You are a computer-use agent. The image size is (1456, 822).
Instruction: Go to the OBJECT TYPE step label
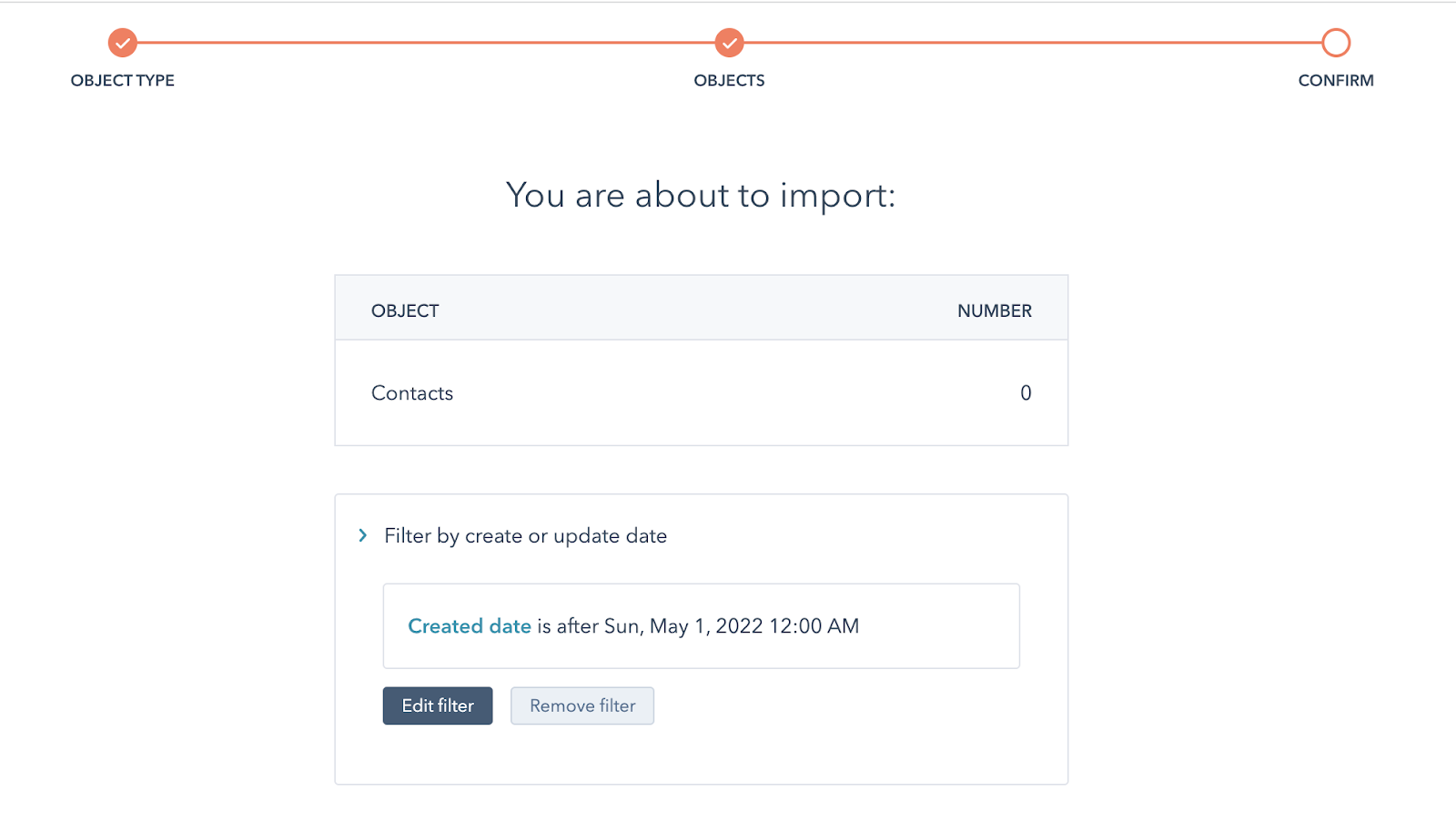click(x=123, y=80)
